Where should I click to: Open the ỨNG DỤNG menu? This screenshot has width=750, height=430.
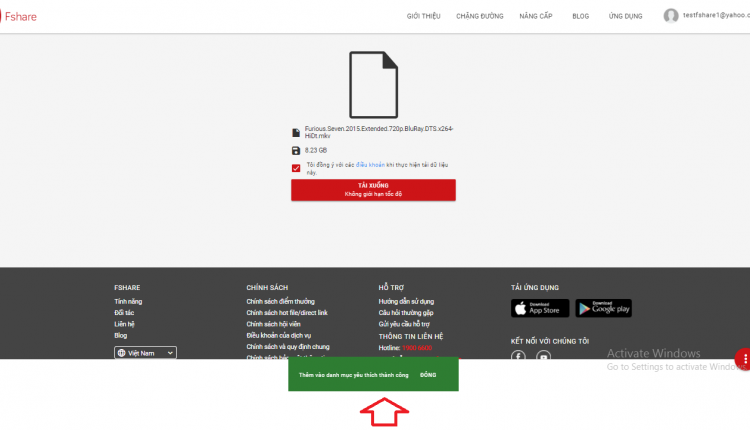pos(625,16)
